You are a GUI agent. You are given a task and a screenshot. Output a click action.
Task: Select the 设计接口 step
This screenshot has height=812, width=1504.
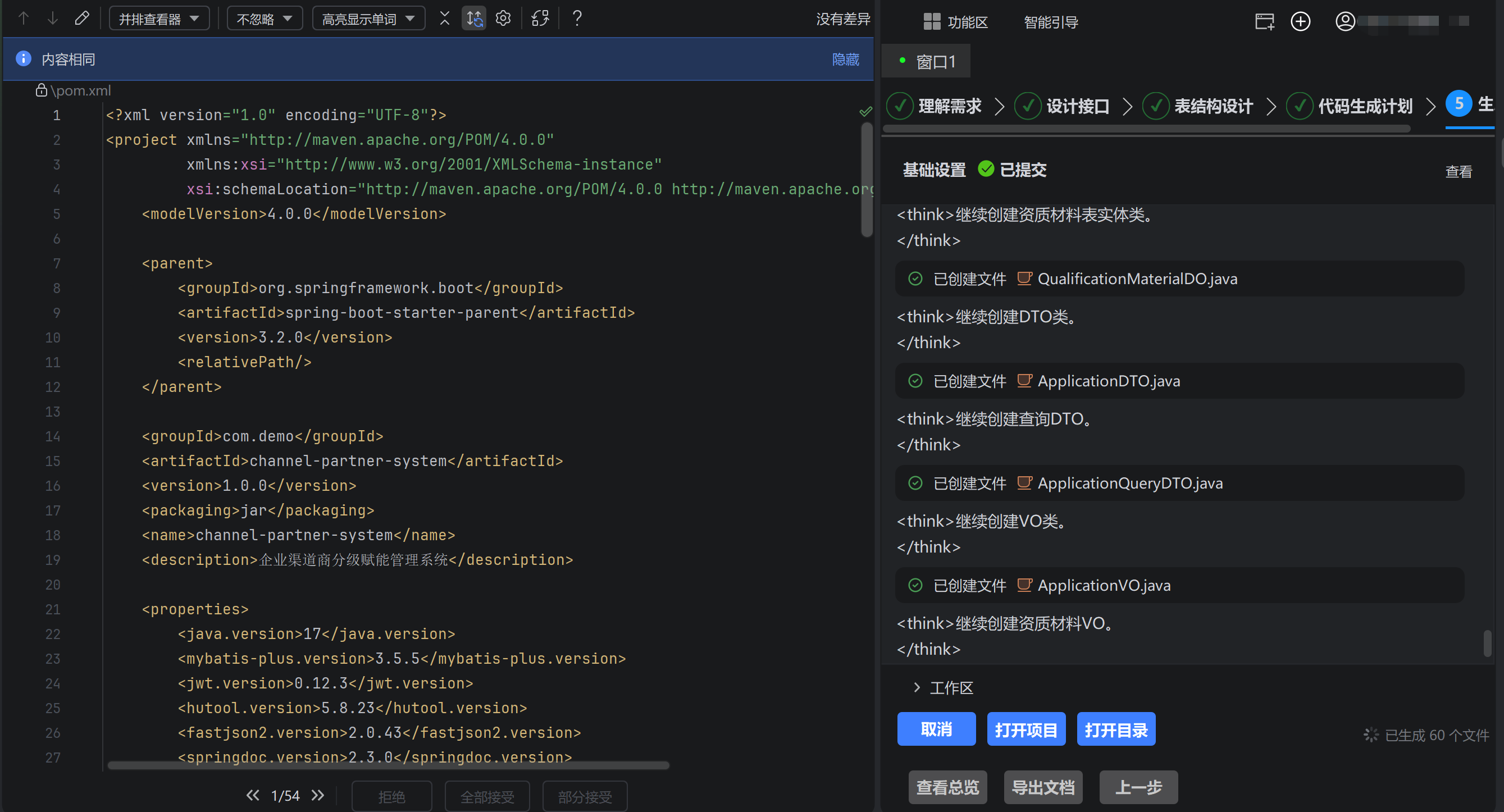(x=1063, y=106)
